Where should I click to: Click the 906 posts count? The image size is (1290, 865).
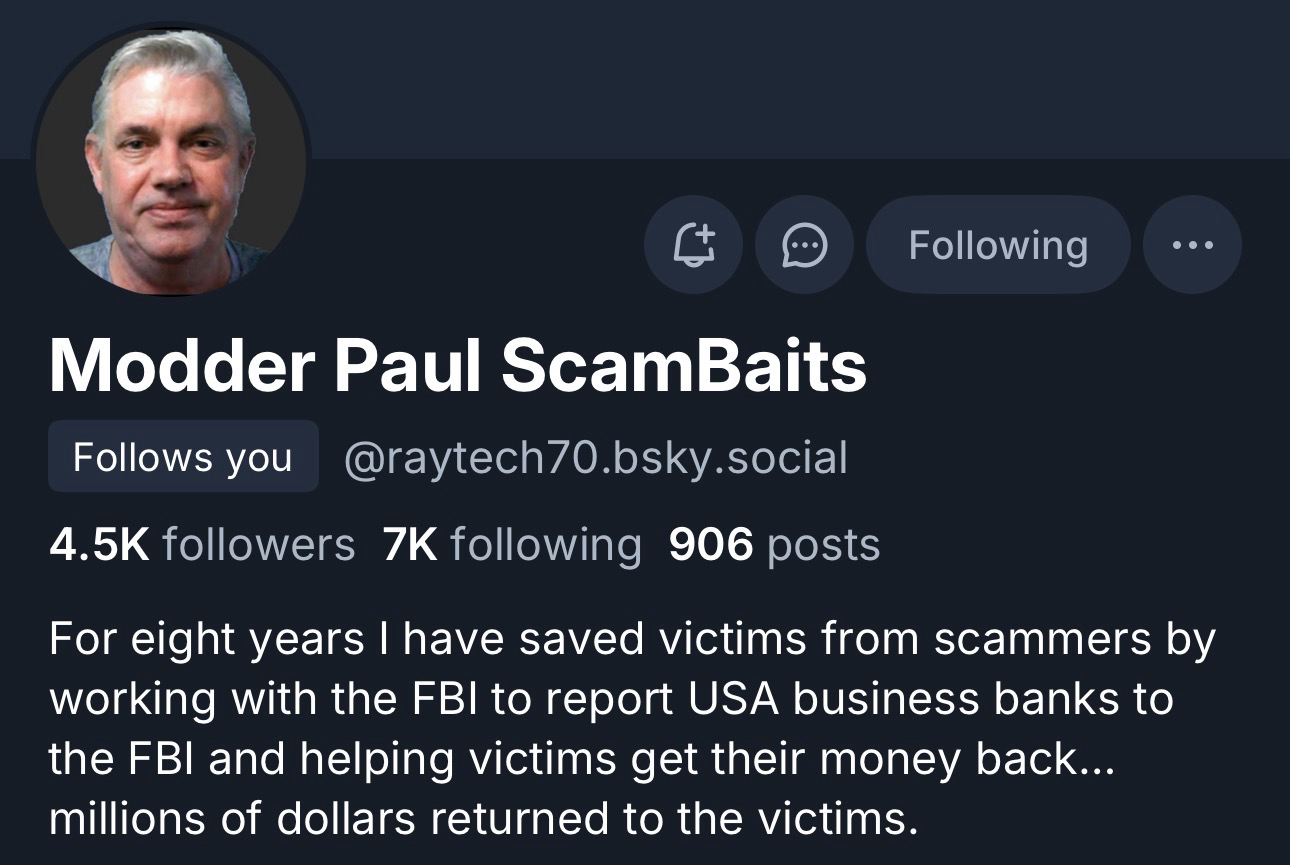(x=774, y=545)
